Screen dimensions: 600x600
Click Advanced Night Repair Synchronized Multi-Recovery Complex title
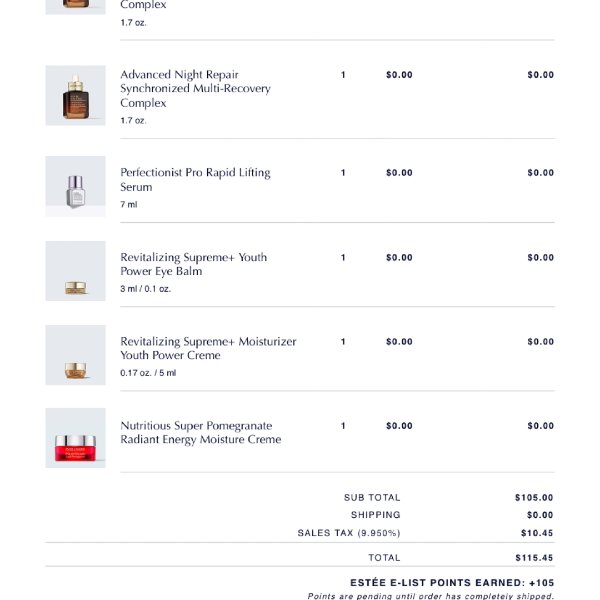[195, 88]
